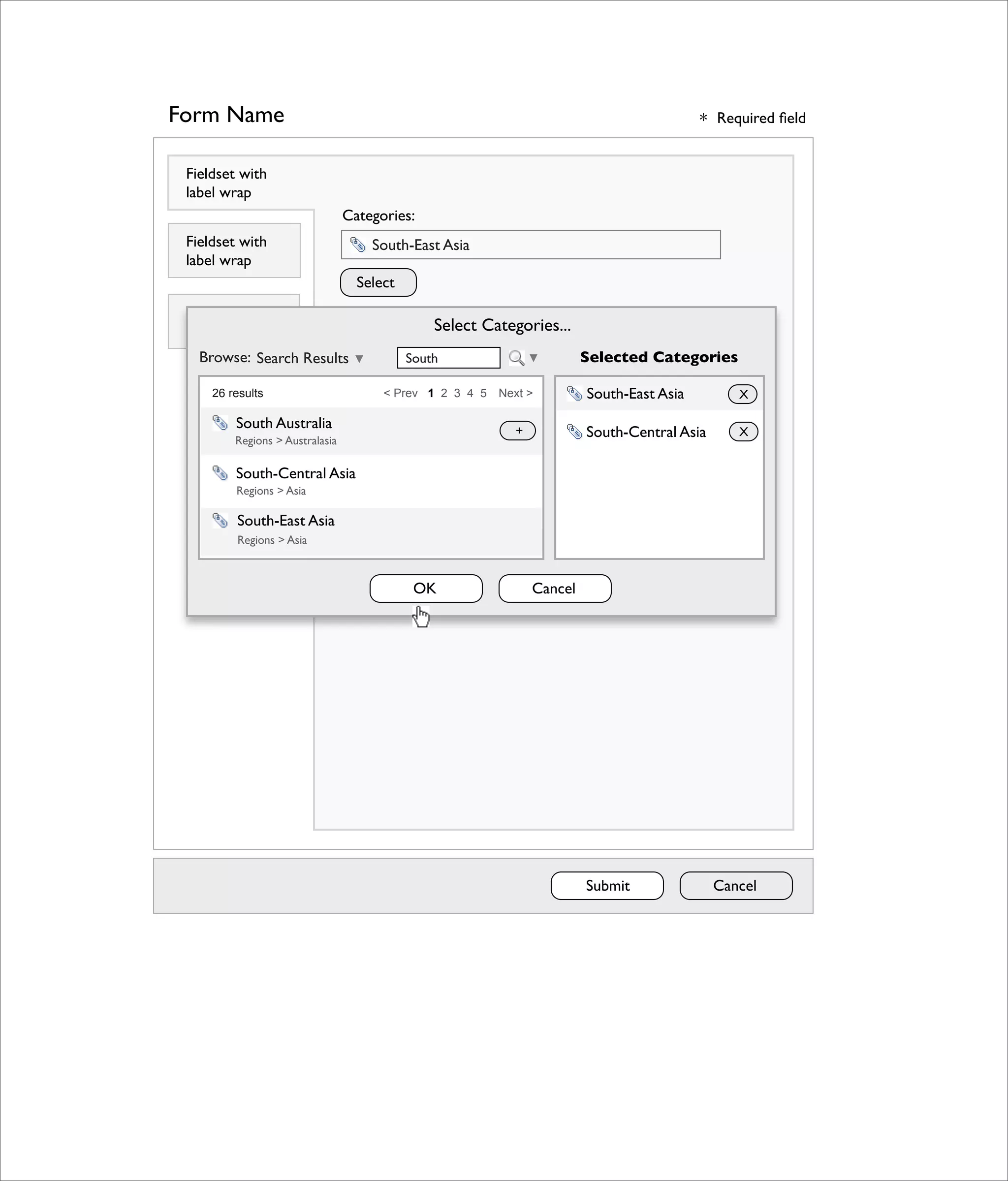
Task: Click the South search text field
Action: 448,358
